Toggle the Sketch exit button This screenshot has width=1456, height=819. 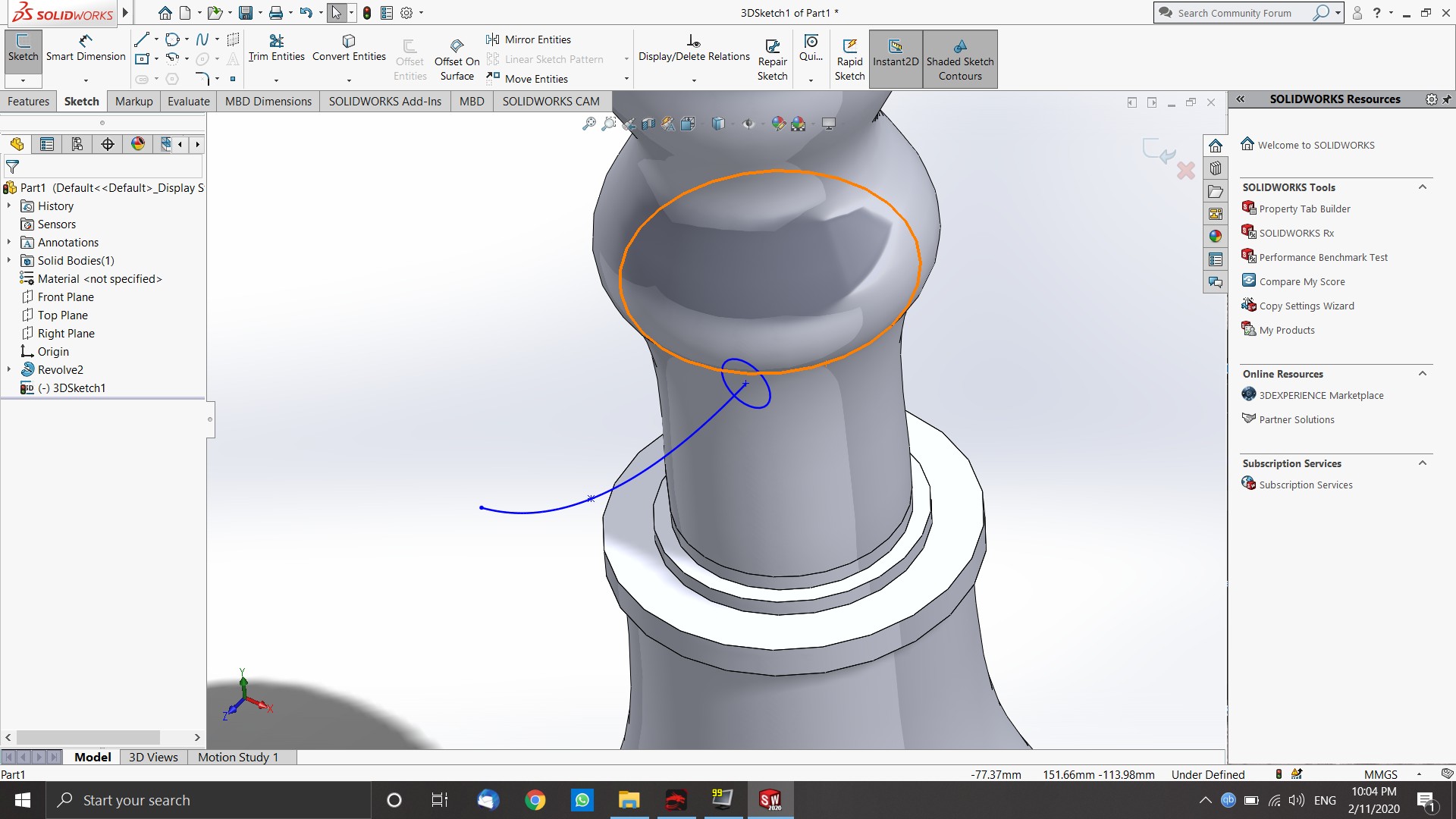click(x=23, y=48)
